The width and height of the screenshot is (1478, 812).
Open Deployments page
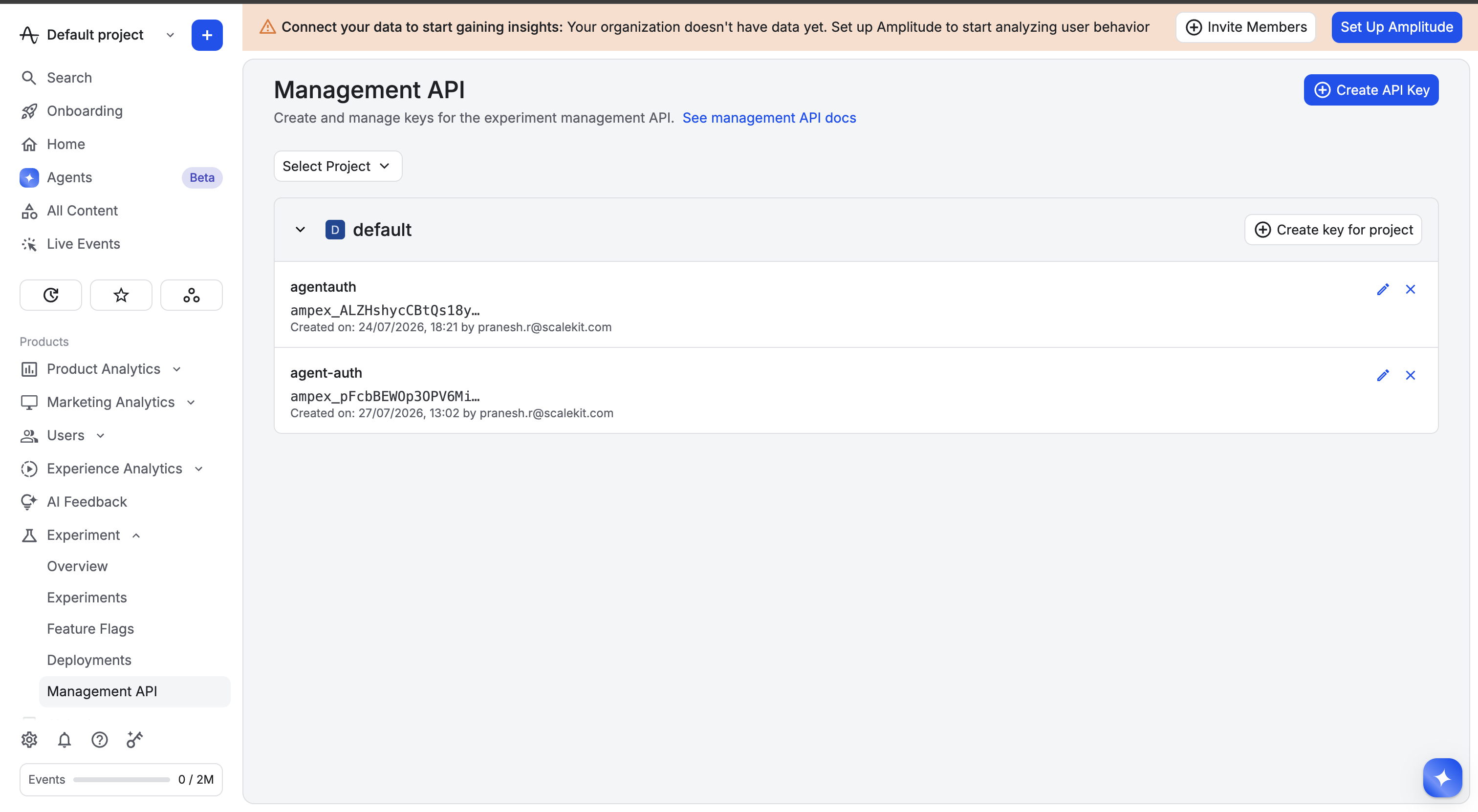(89, 660)
